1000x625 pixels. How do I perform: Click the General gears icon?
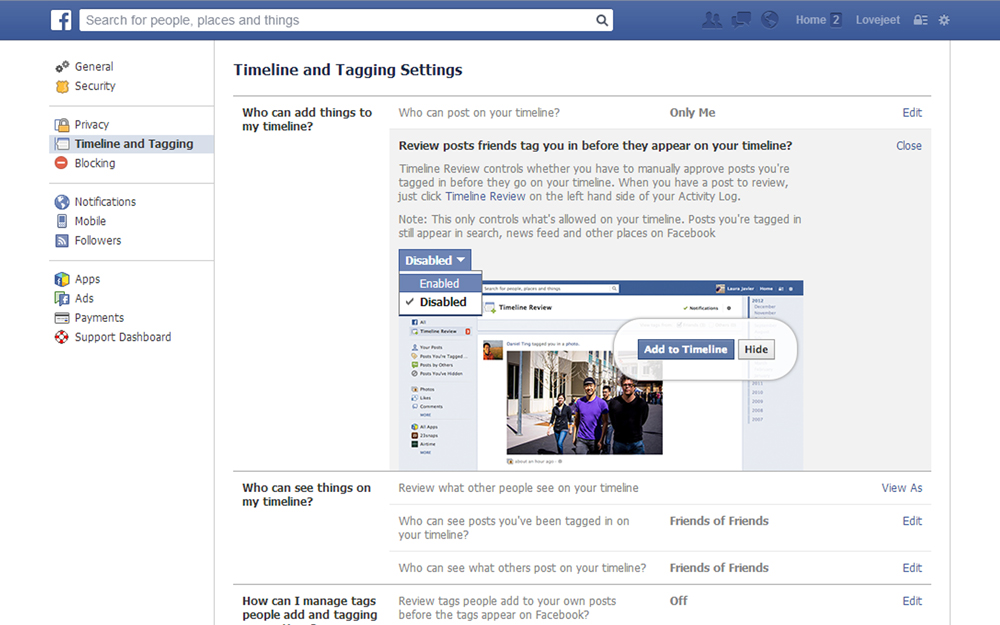click(62, 67)
